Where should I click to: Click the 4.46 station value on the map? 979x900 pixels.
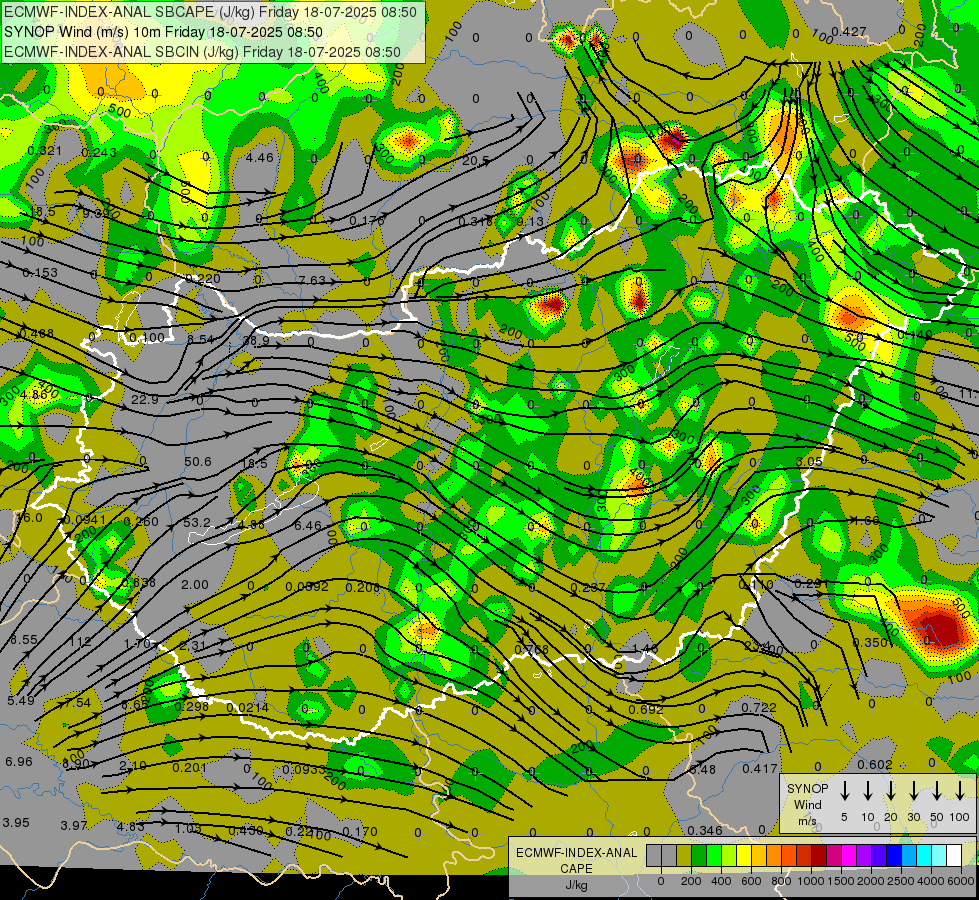point(259,157)
